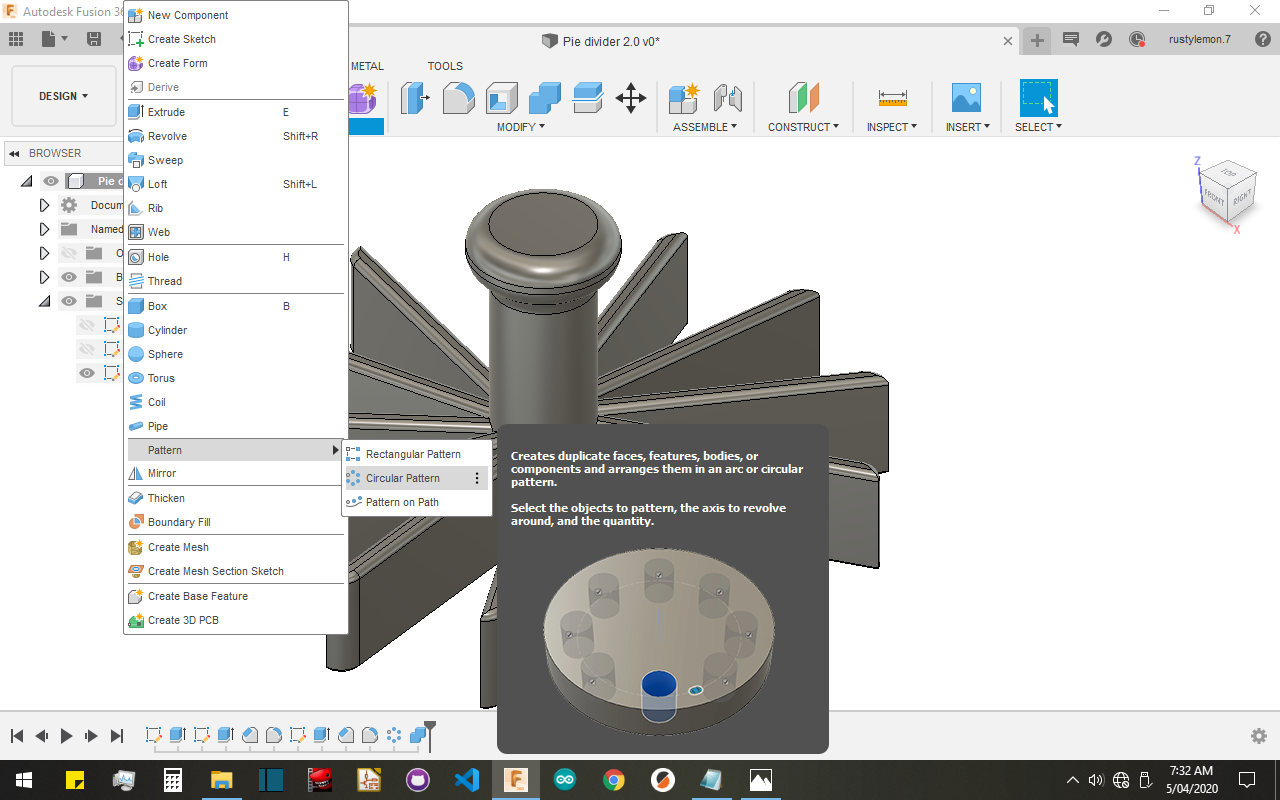1280x800 pixels.
Task: Open Google Chrome from taskbar
Action: [x=614, y=779]
